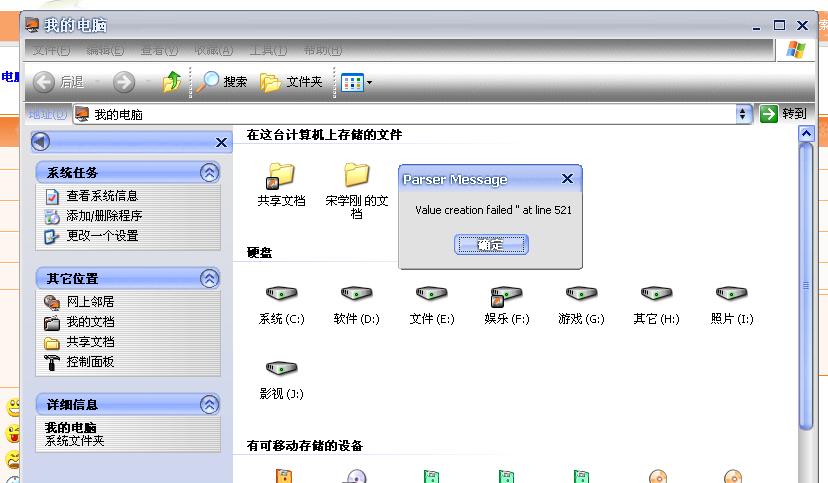Open the Views icon in toolbar

pos(352,82)
